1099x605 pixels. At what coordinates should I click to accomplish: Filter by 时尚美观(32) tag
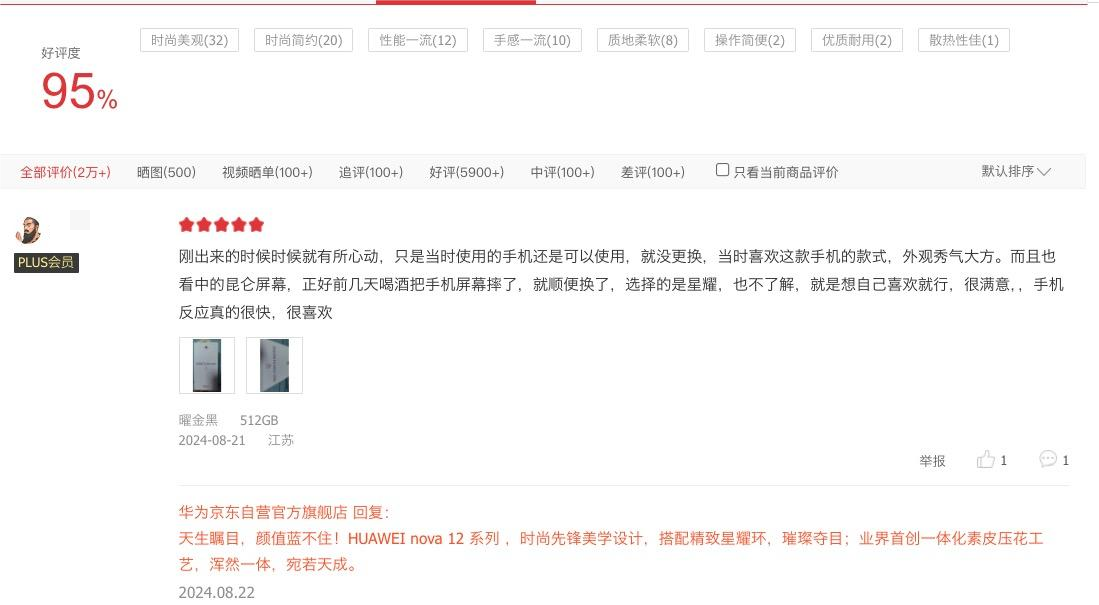click(189, 40)
